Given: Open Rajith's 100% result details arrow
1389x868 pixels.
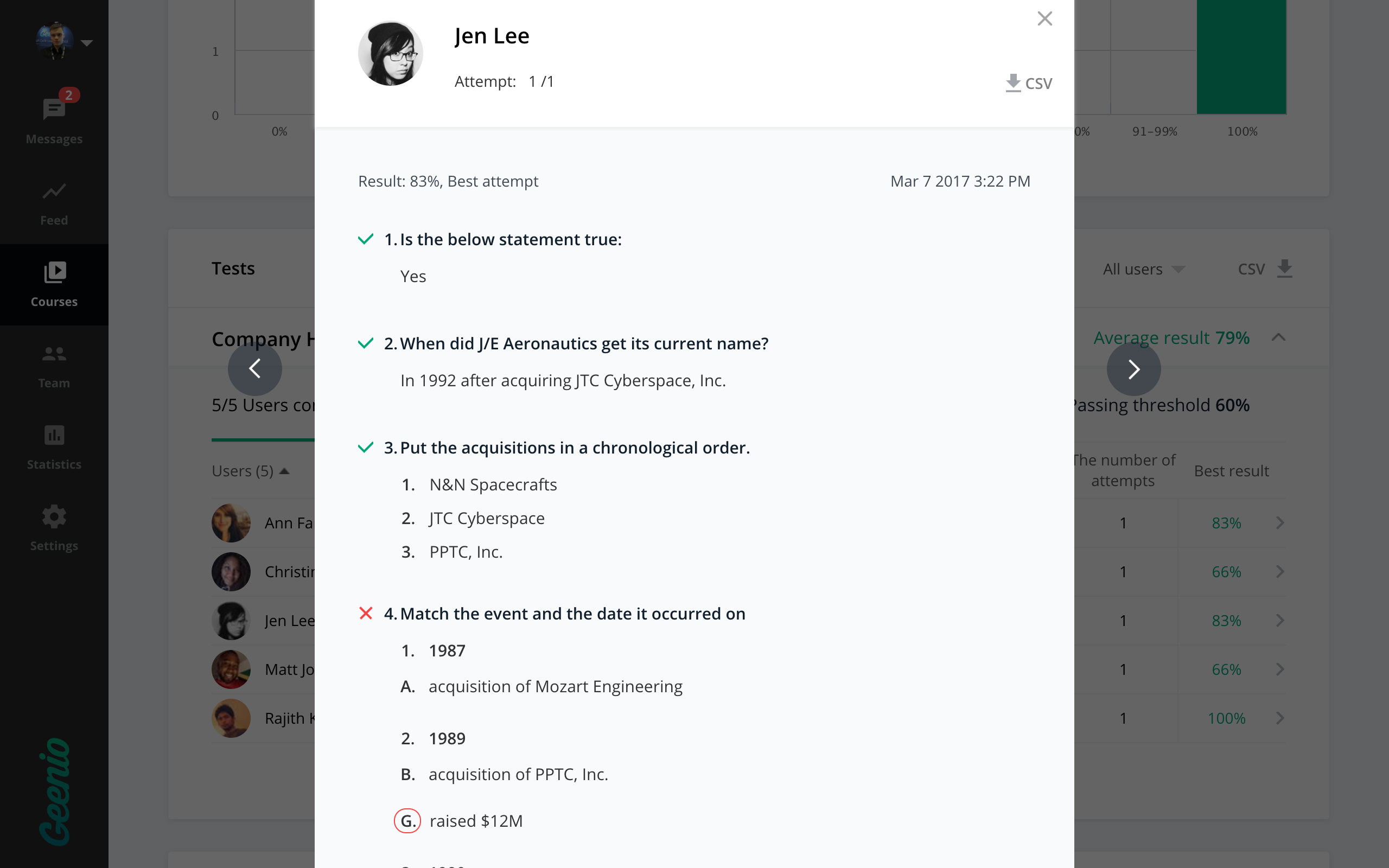Looking at the screenshot, I should tap(1280, 718).
